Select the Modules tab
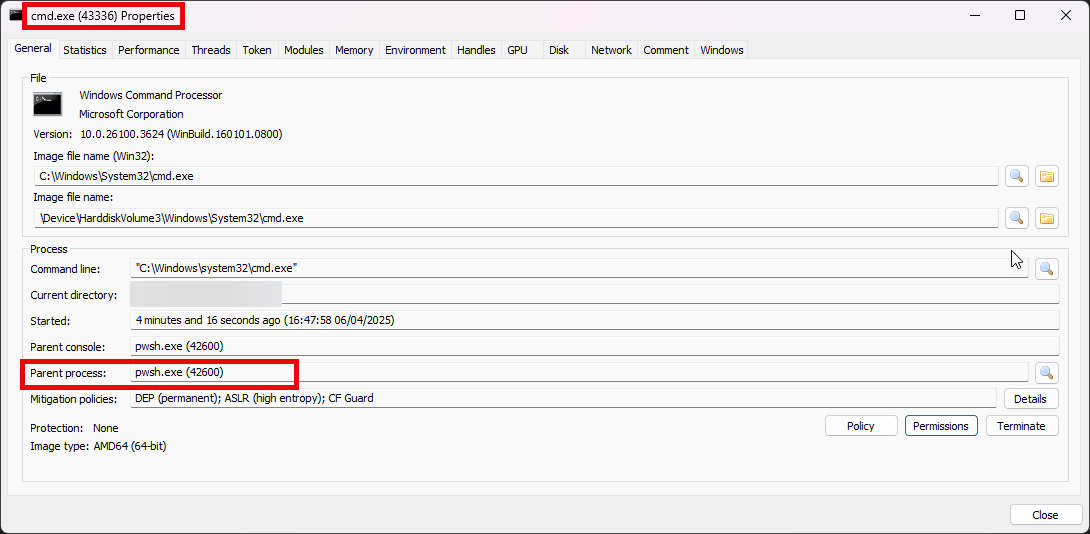This screenshot has width=1090, height=534. pyautogui.click(x=303, y=50)
